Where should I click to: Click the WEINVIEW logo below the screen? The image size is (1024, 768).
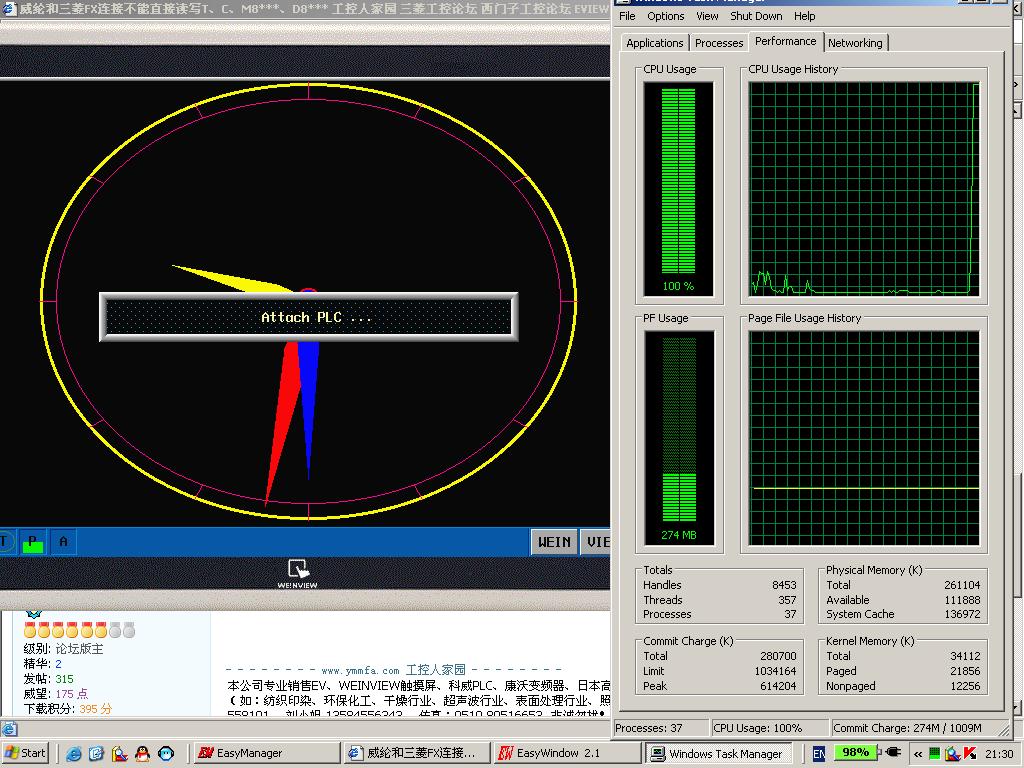pyautogui.click(x=297, y=573)
